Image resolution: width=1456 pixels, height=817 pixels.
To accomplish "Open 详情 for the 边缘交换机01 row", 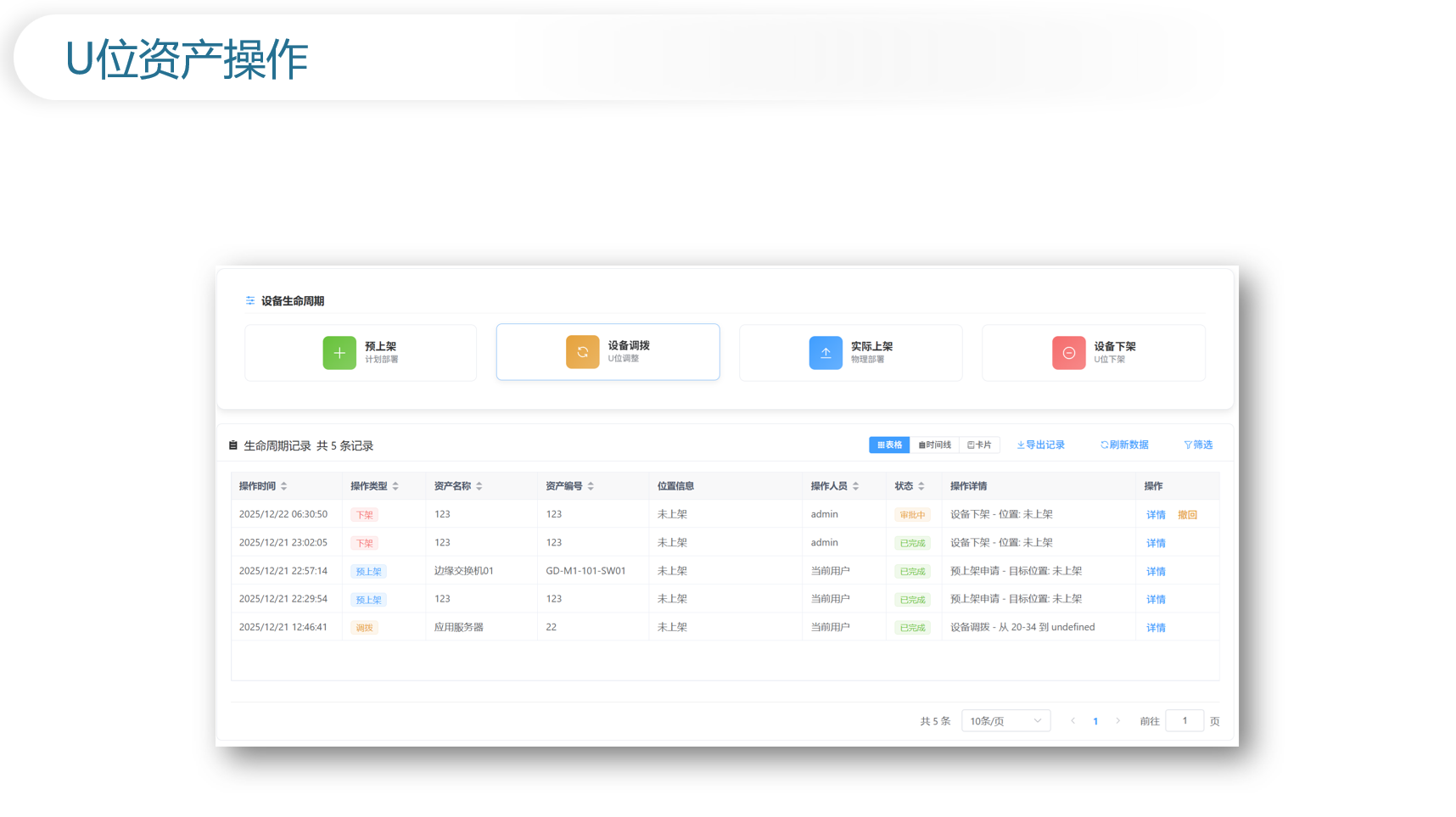I will pyautogui.click(x=1156, y=572).
